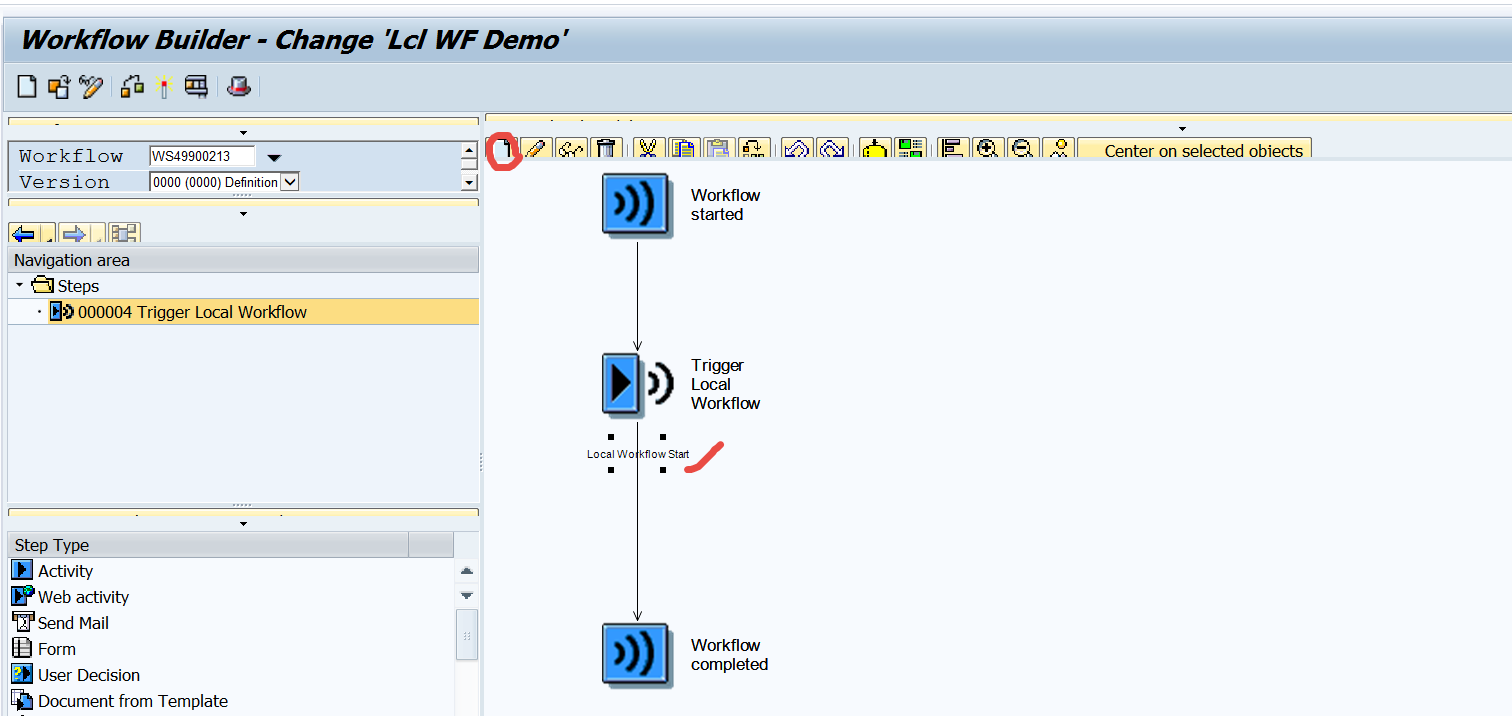The height and width of the screenshot is (716, 1512).
Task: Select the Workflow completed event node
Action: point(636,655)
